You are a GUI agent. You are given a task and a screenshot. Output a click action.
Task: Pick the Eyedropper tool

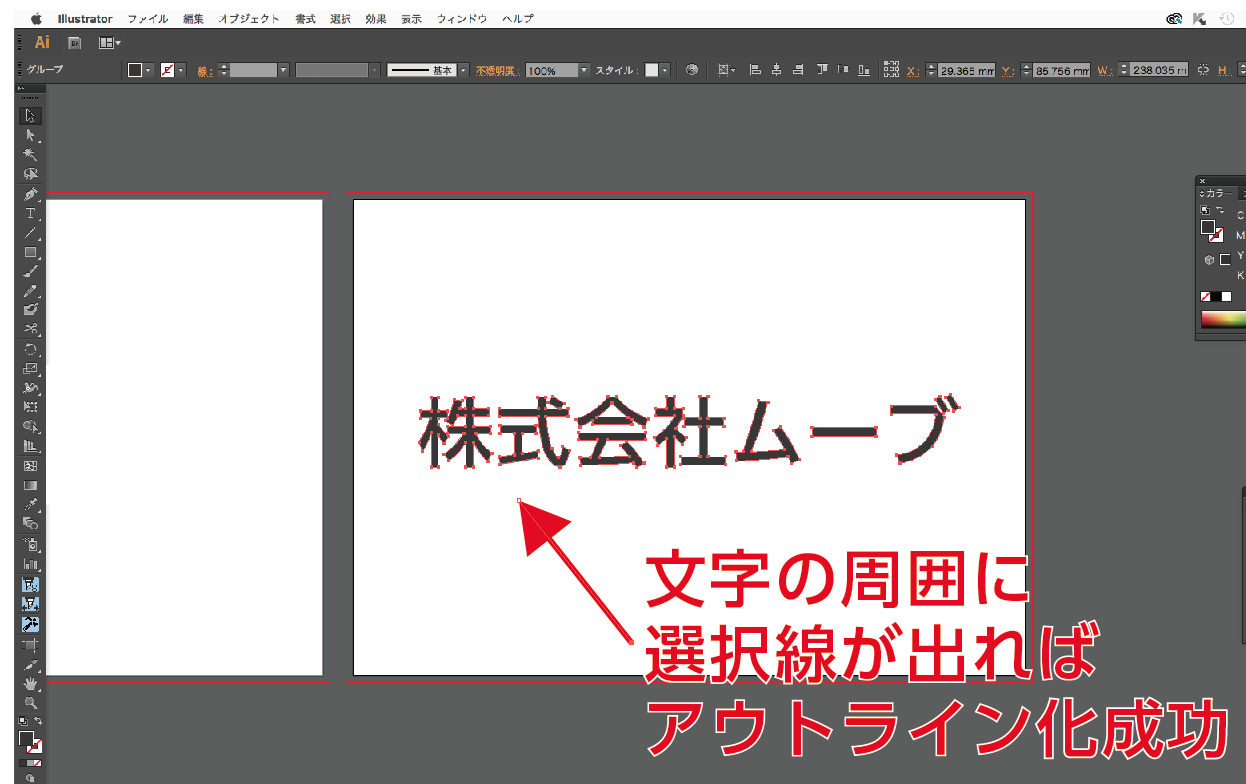click(30, 505)
